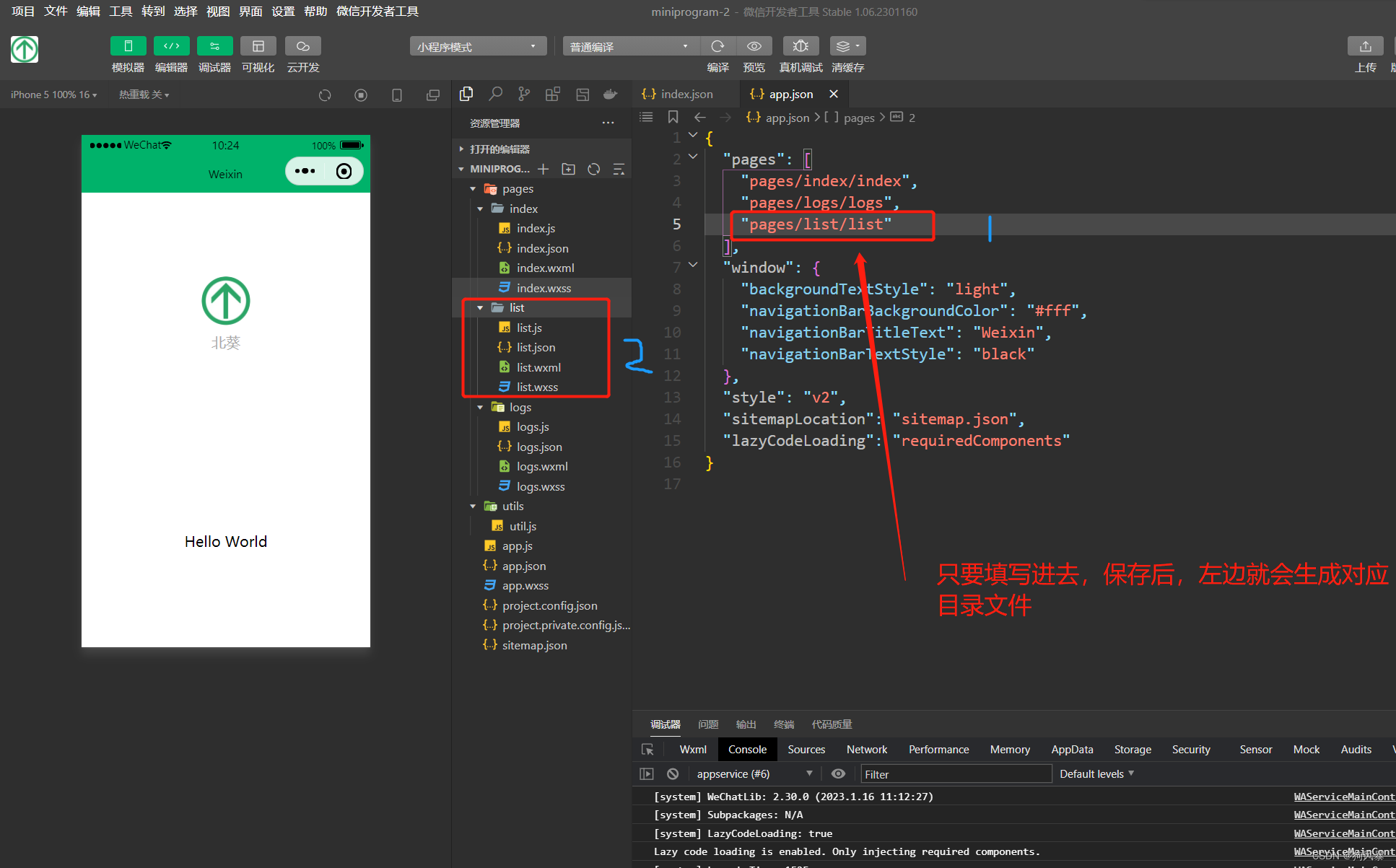
Task: Open the visualization tool button
Action: point(258,46)
